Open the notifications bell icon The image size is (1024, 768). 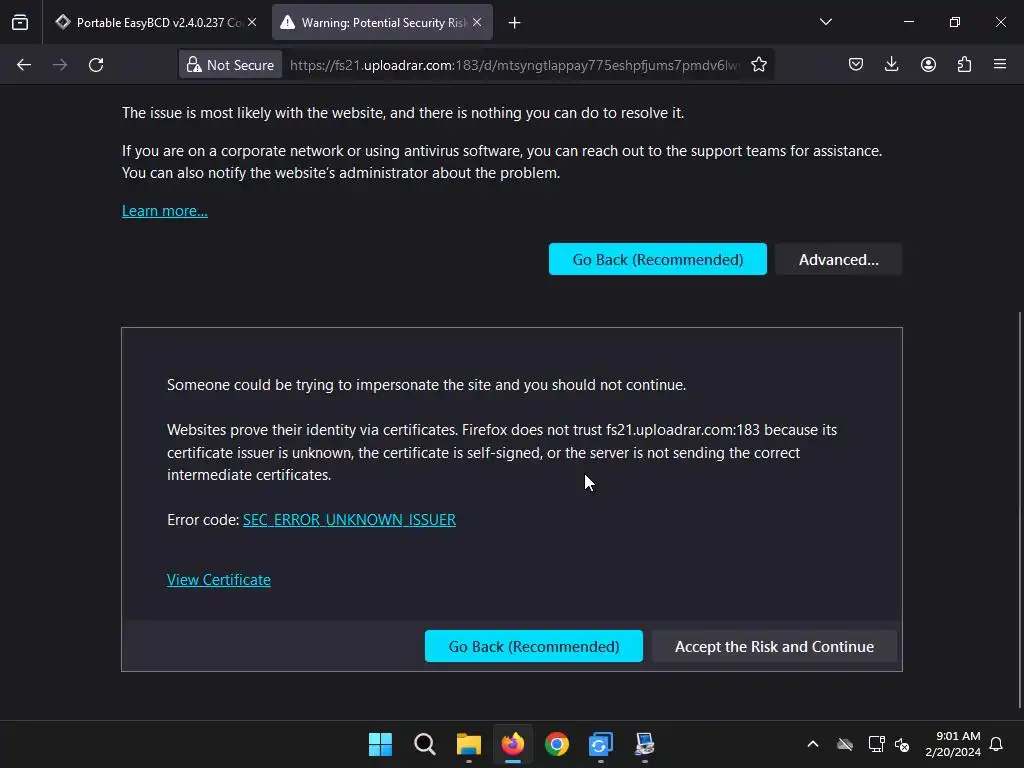click(997, 744)
